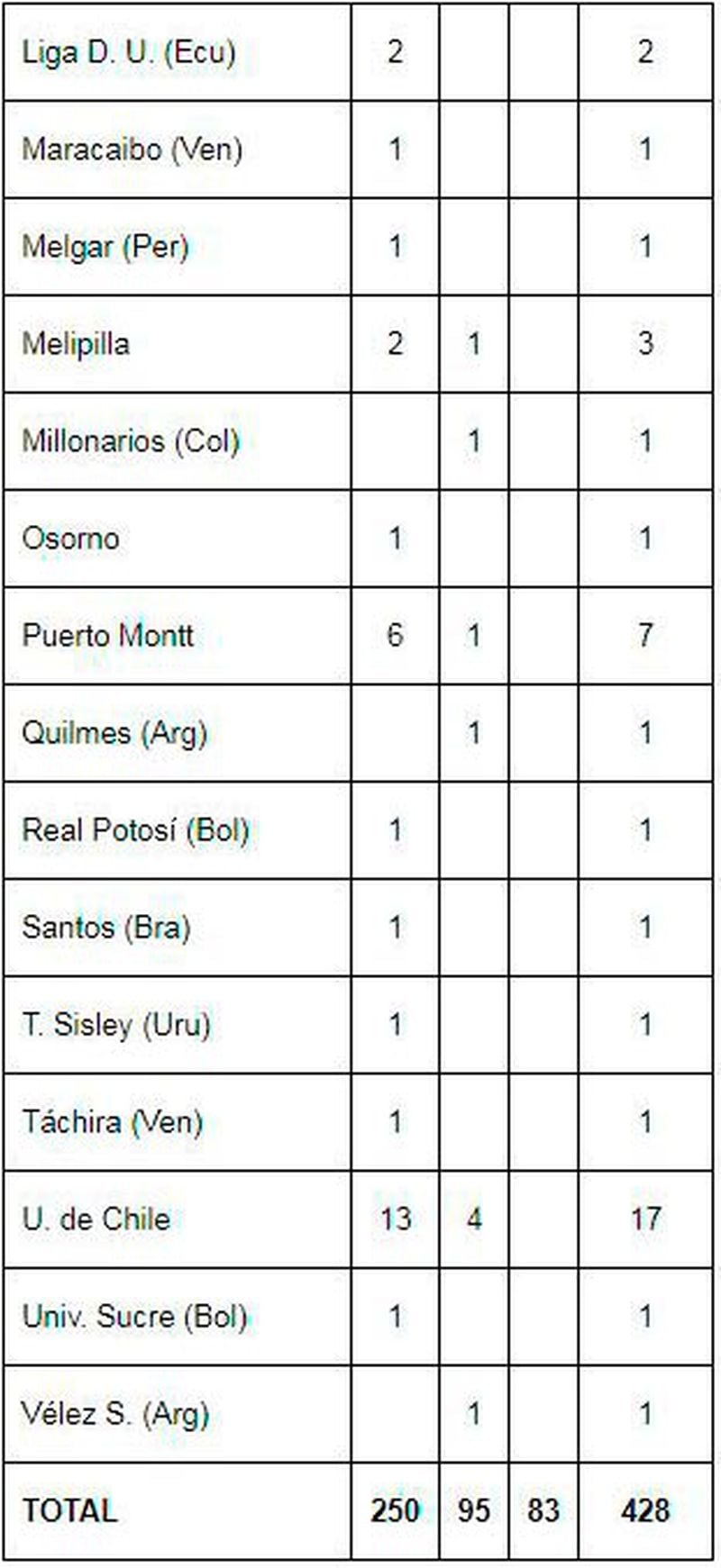Click the Táchira (Ven) row label
This screenshot has width=721, height=1568.
point(112,1121)
